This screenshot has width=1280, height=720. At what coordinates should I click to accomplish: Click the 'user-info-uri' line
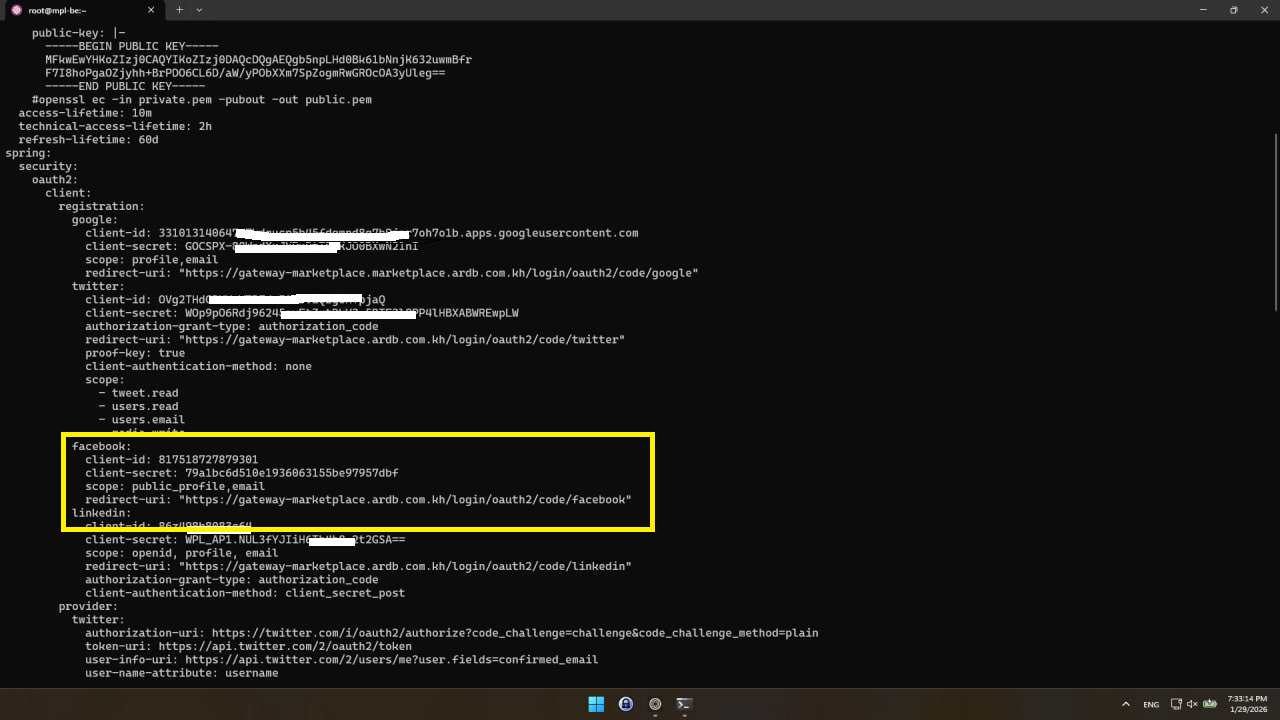pyautogui.click(x=342, y=660)
